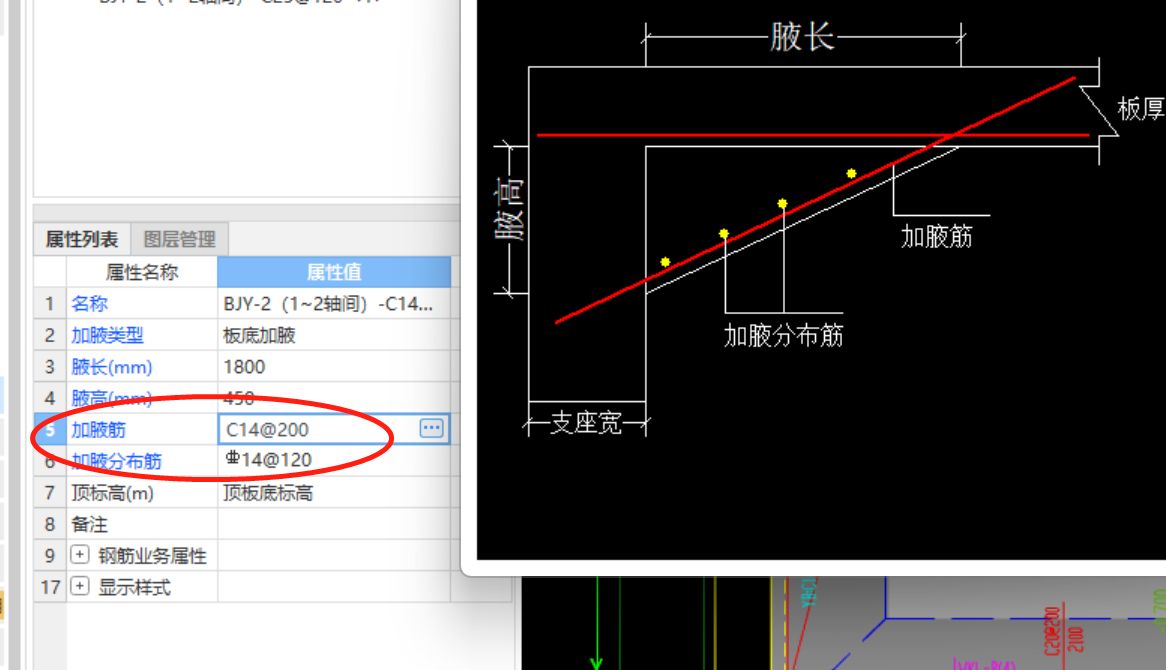Select the 属性名称 column header

[142, 272]
